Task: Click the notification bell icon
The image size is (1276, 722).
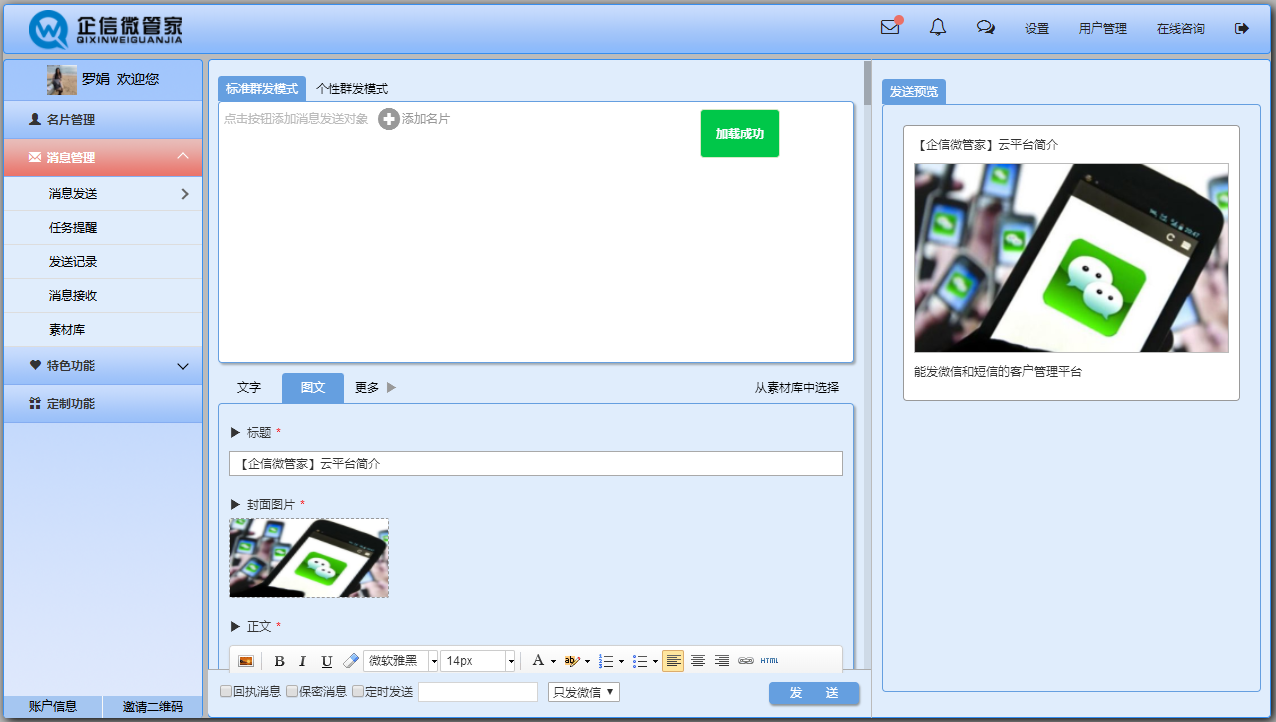Action: pos(938,28)
